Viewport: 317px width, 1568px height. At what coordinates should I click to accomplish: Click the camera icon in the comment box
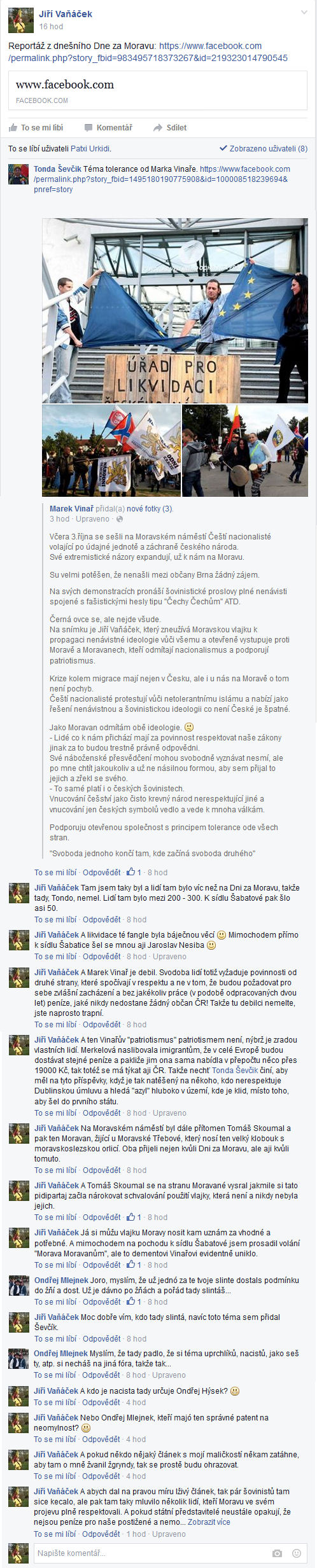(x=277, y=1553)
